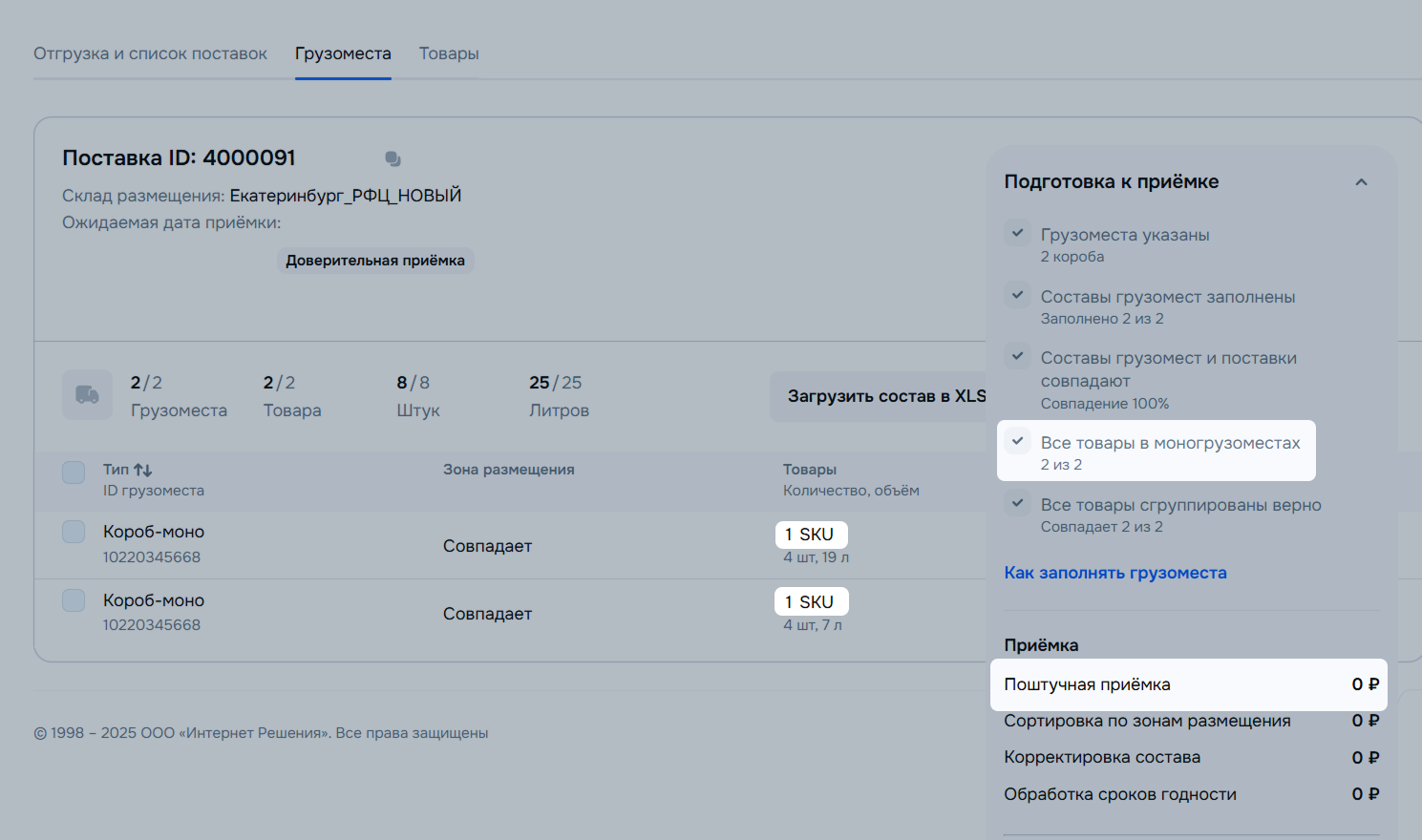The height and width of the screenshot is (840, 1422).
Task: Click the truck icon beside Грузоместа count
Action: (x=87, y=395)
